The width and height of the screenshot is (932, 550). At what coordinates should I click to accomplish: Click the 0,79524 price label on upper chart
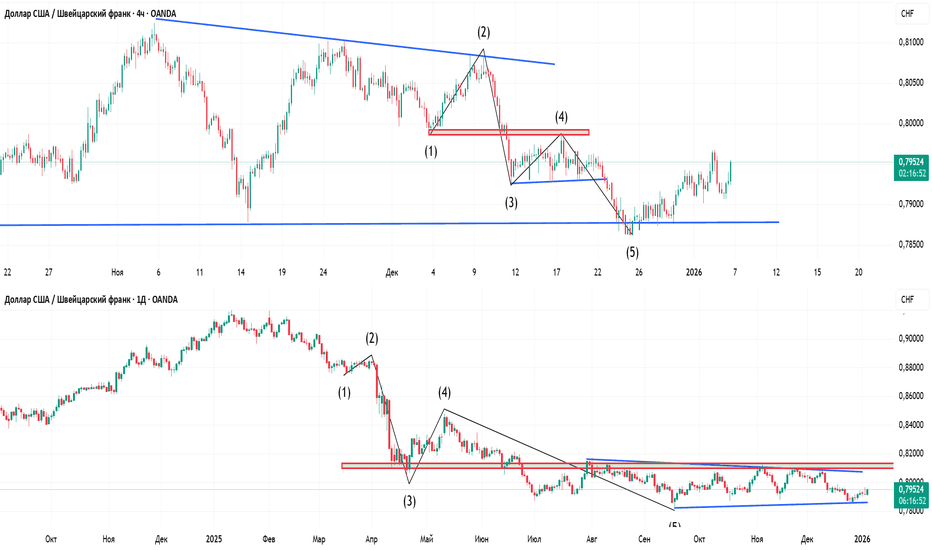click(x=911, y=160)
